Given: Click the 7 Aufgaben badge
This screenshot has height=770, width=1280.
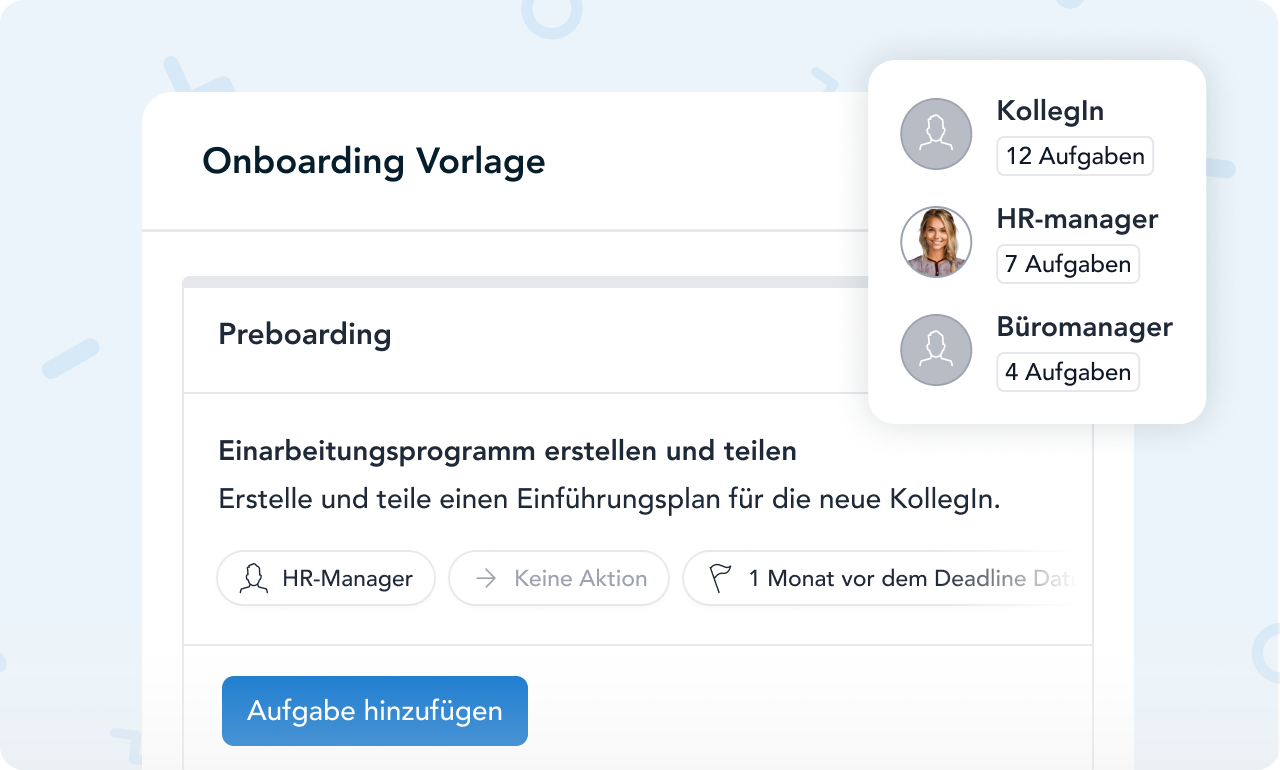Looking at the screenshot, I should (x=1068, y=264).
